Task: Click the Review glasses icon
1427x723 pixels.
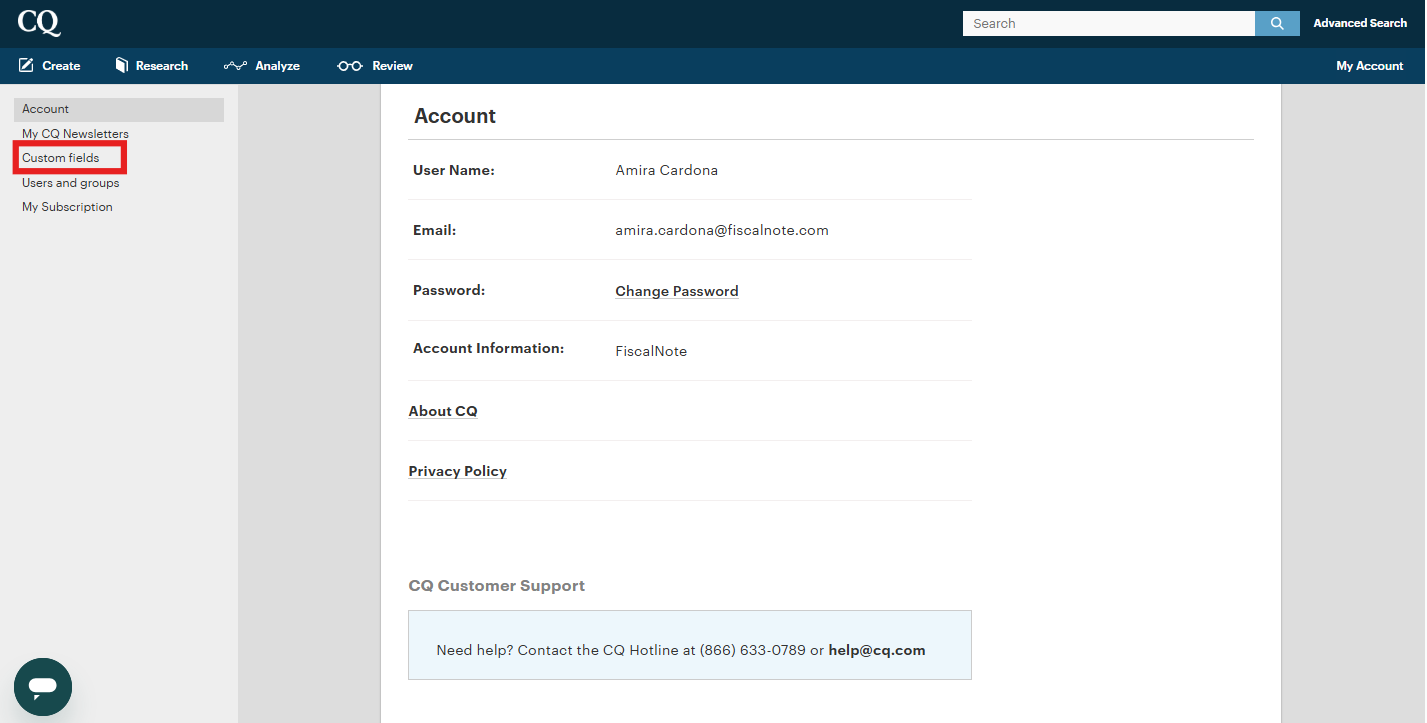Action: [x=350, y=66]
